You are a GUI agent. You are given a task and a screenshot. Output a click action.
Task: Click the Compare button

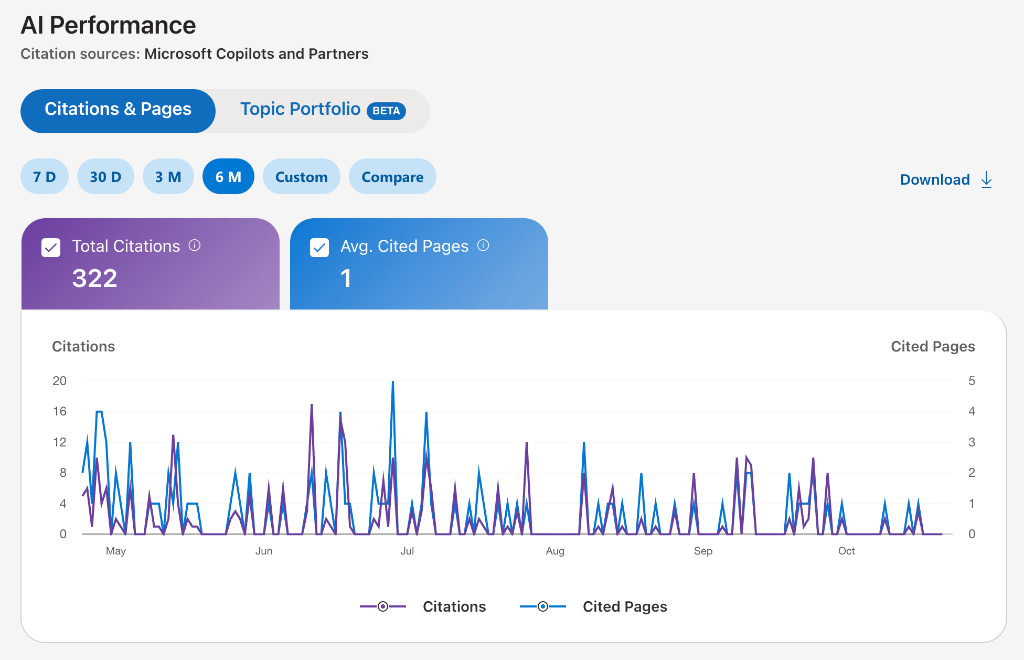392,177
